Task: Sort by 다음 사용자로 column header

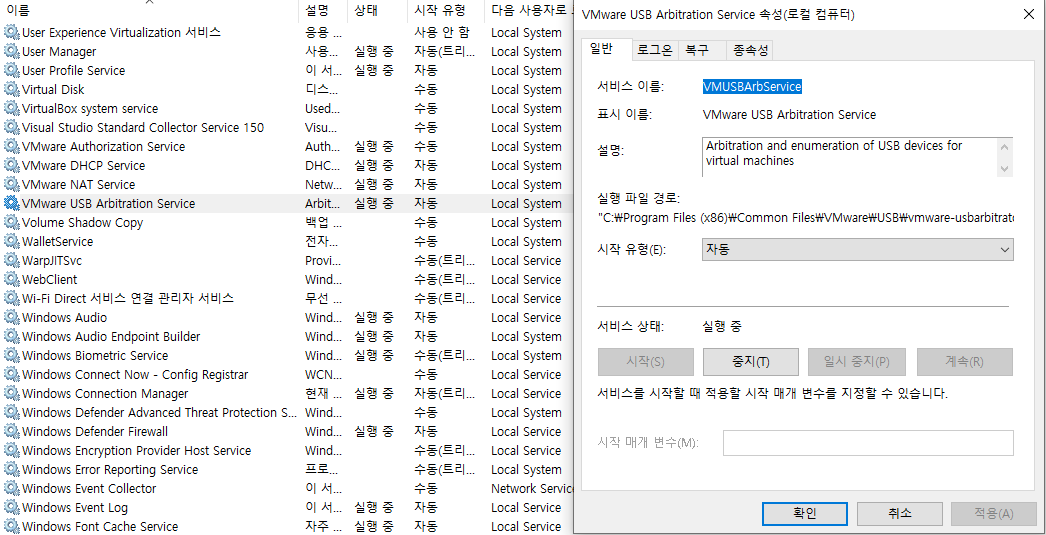Action: click(x=530, y=11)
